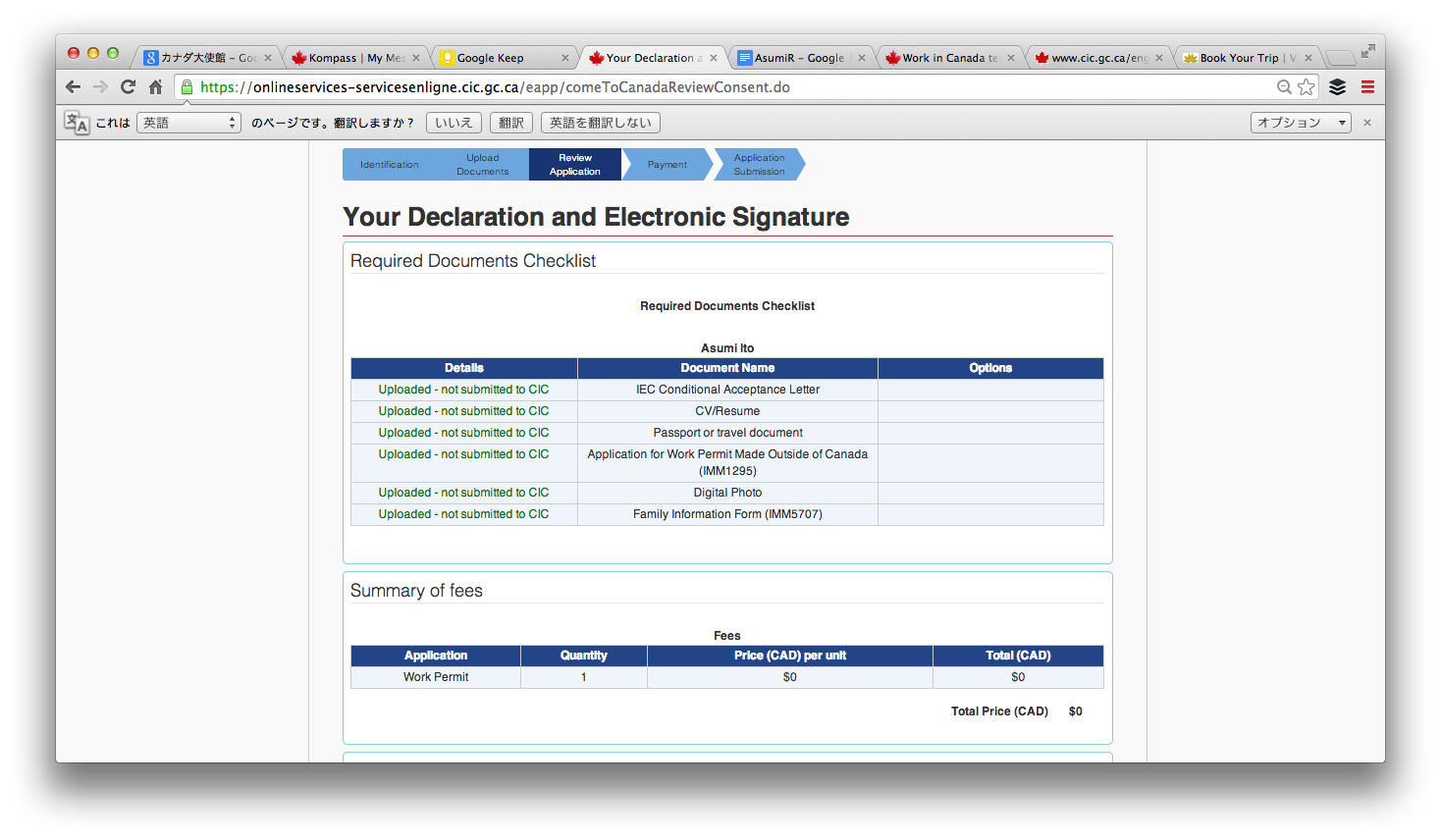
Task: Go to the browser home icon
Action: coord(155,87)
